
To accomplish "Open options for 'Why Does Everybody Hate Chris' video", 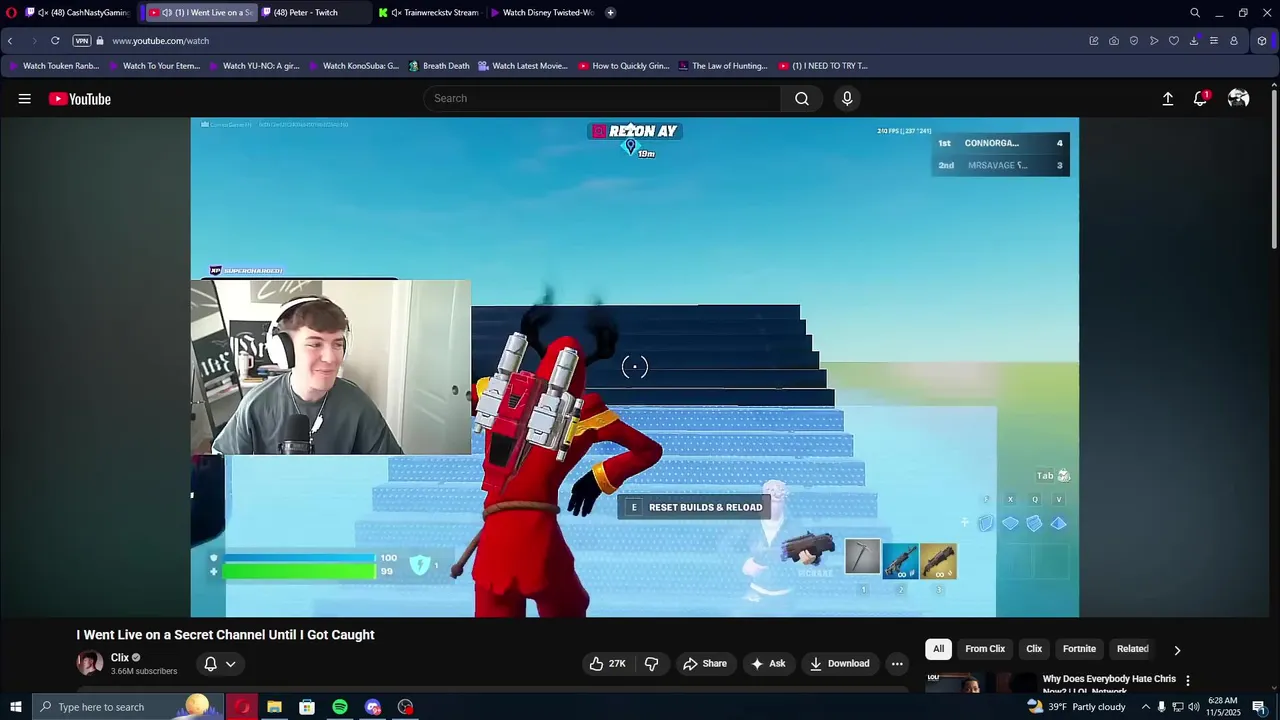I will point(1188,680).
